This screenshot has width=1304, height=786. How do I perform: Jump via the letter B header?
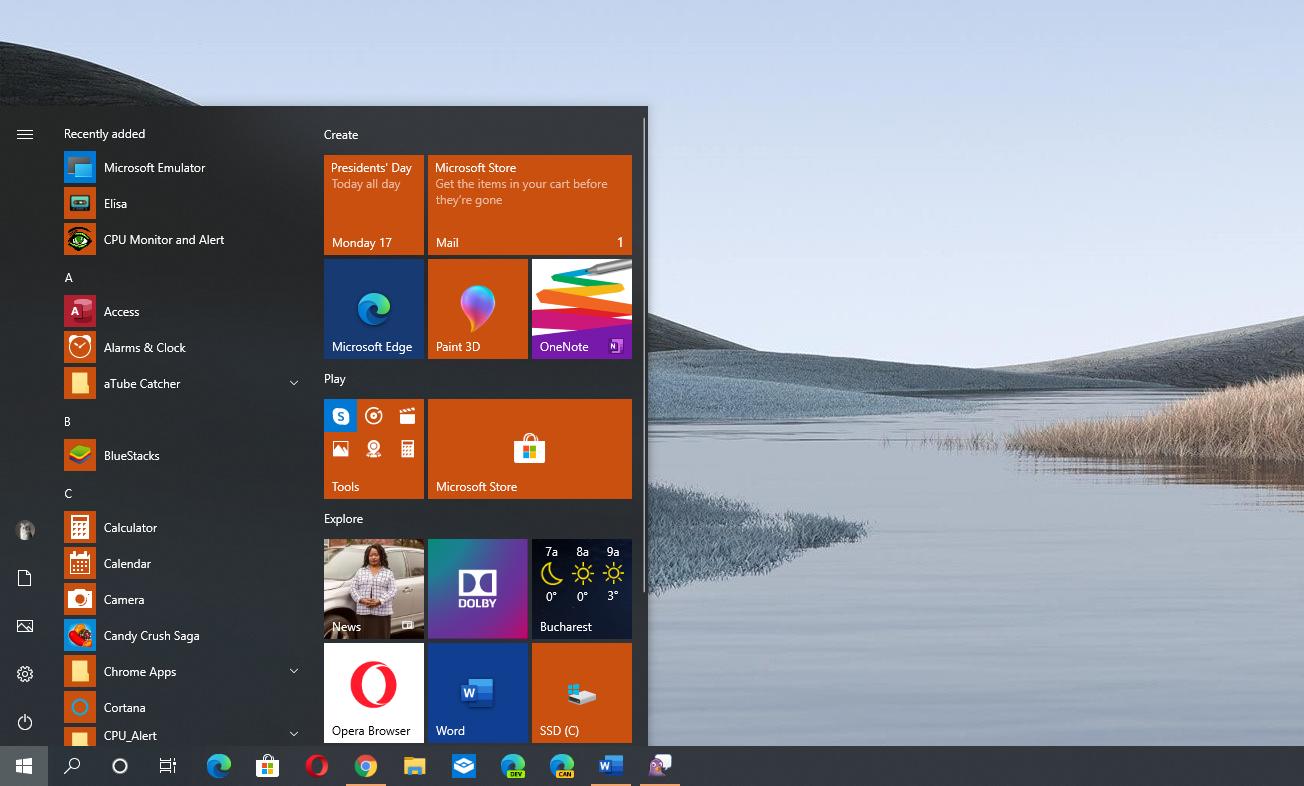[x=68, y=422]
